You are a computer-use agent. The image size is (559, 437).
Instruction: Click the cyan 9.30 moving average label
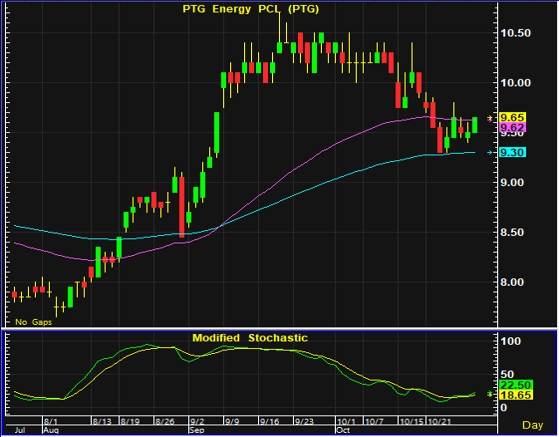coord(512,153)
